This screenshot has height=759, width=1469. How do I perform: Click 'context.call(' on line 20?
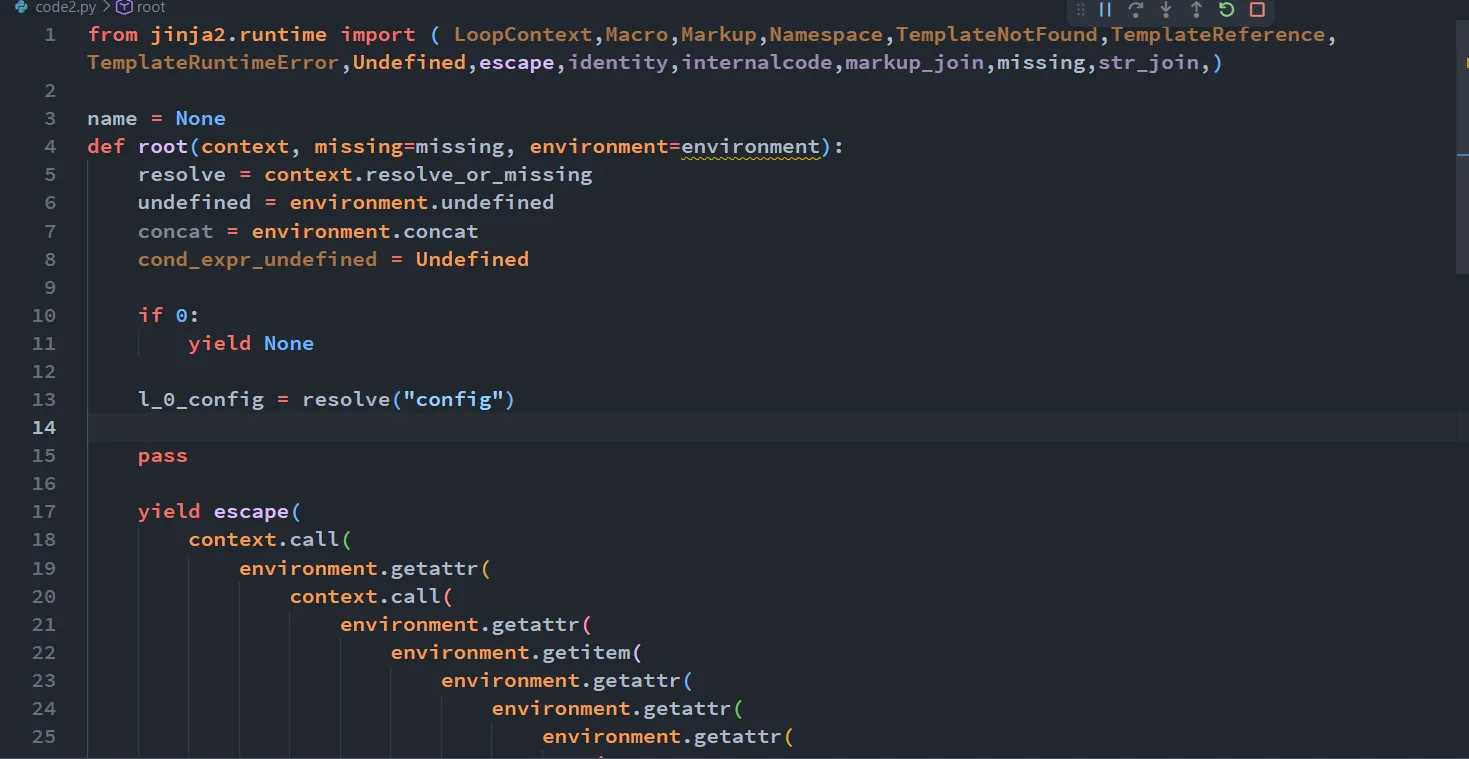[x=371, y=596]
